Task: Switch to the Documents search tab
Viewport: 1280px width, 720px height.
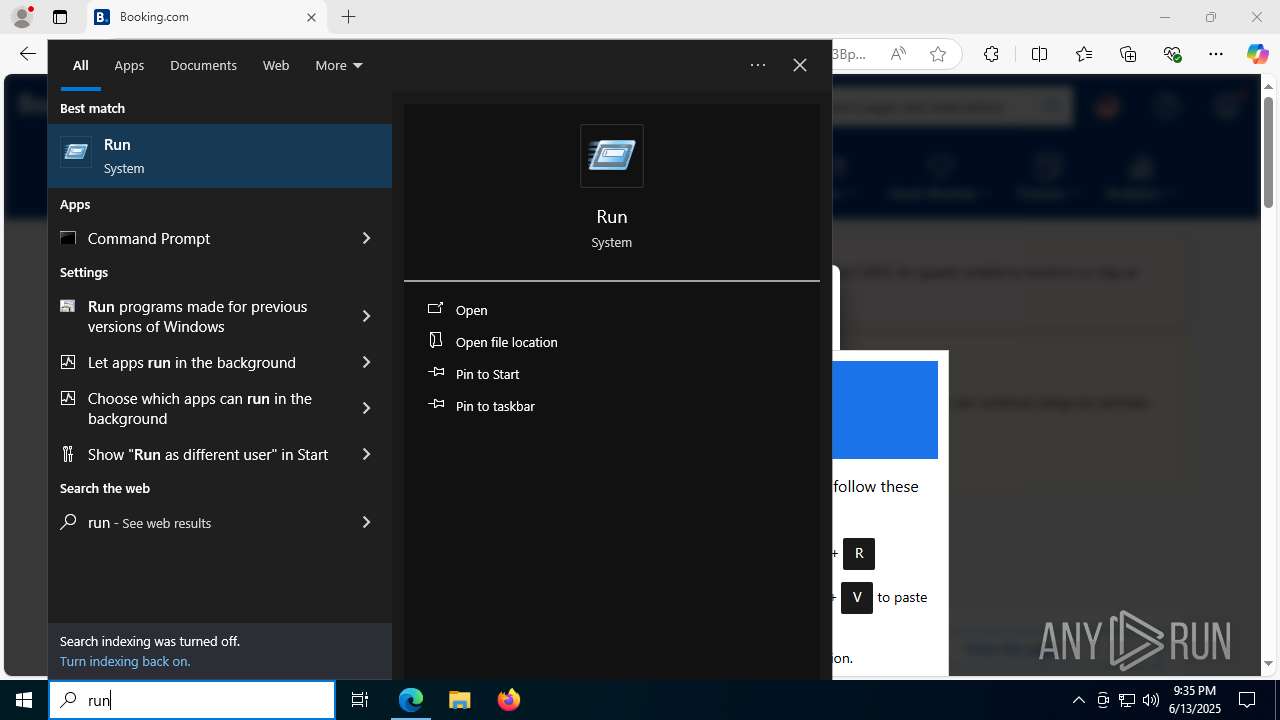Action: pos(203,65)
